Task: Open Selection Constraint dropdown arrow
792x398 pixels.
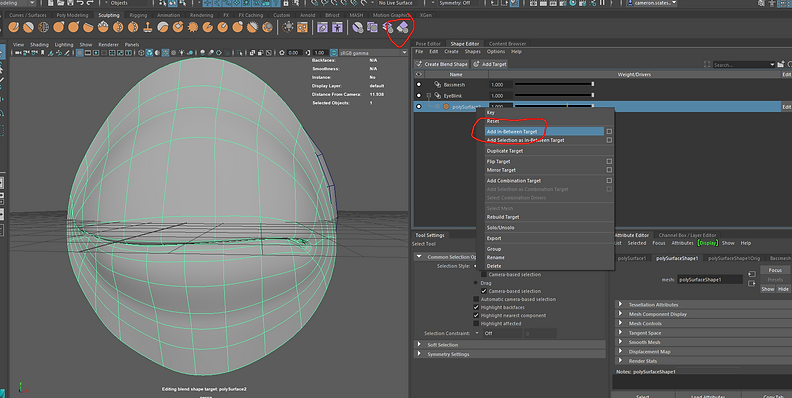Action: (x=477, y=333)
